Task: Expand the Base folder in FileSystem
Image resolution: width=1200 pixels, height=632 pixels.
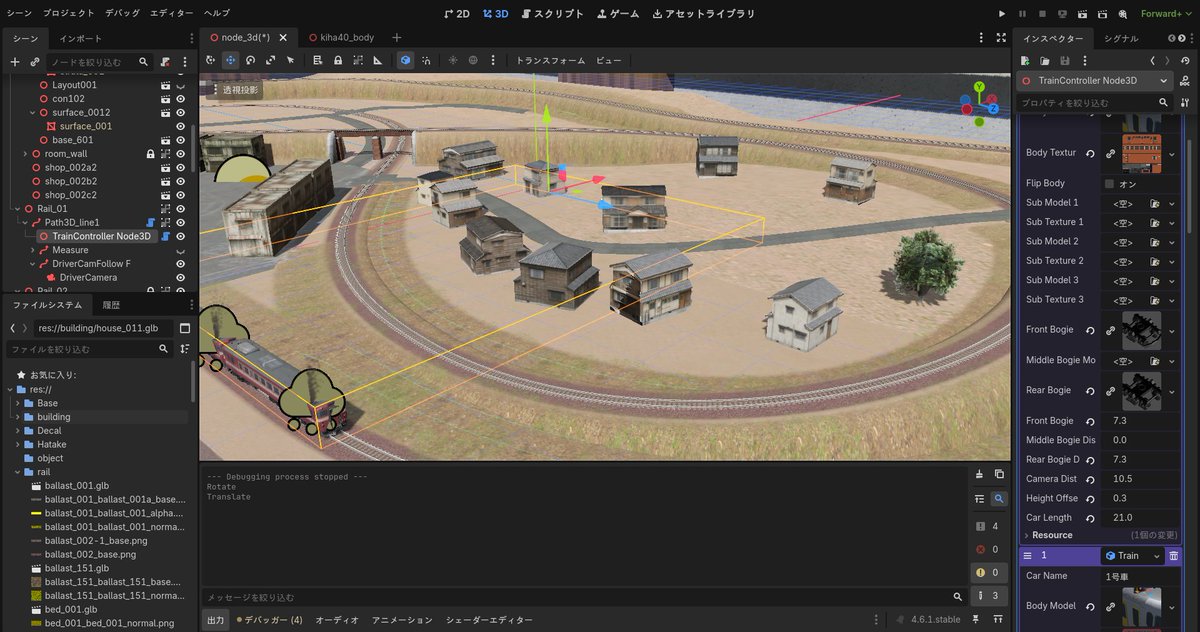Action: (17, 403)
